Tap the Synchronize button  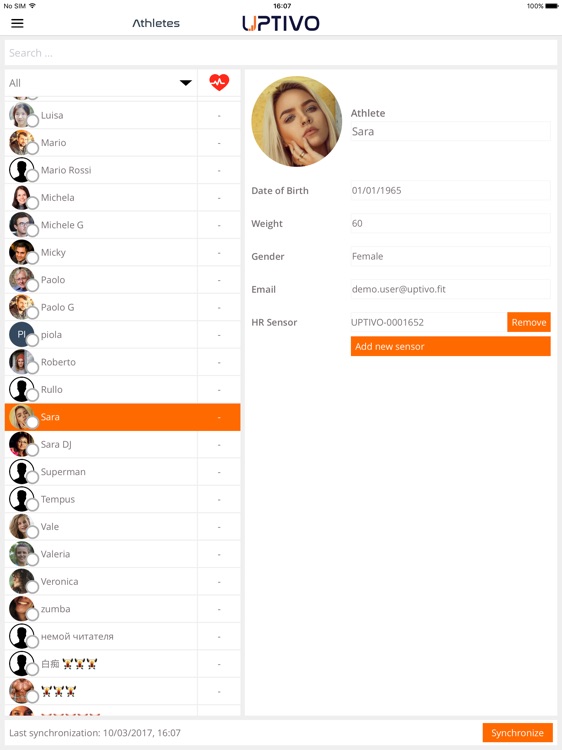tap(517, 733)
